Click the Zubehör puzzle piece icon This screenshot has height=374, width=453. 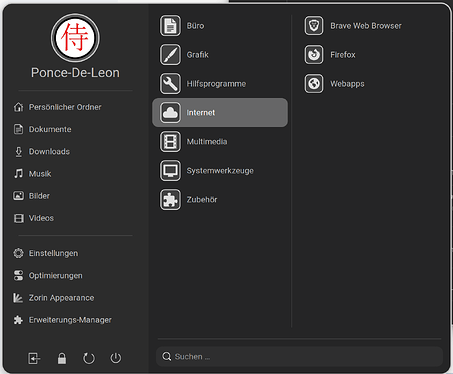pos(170,200)
